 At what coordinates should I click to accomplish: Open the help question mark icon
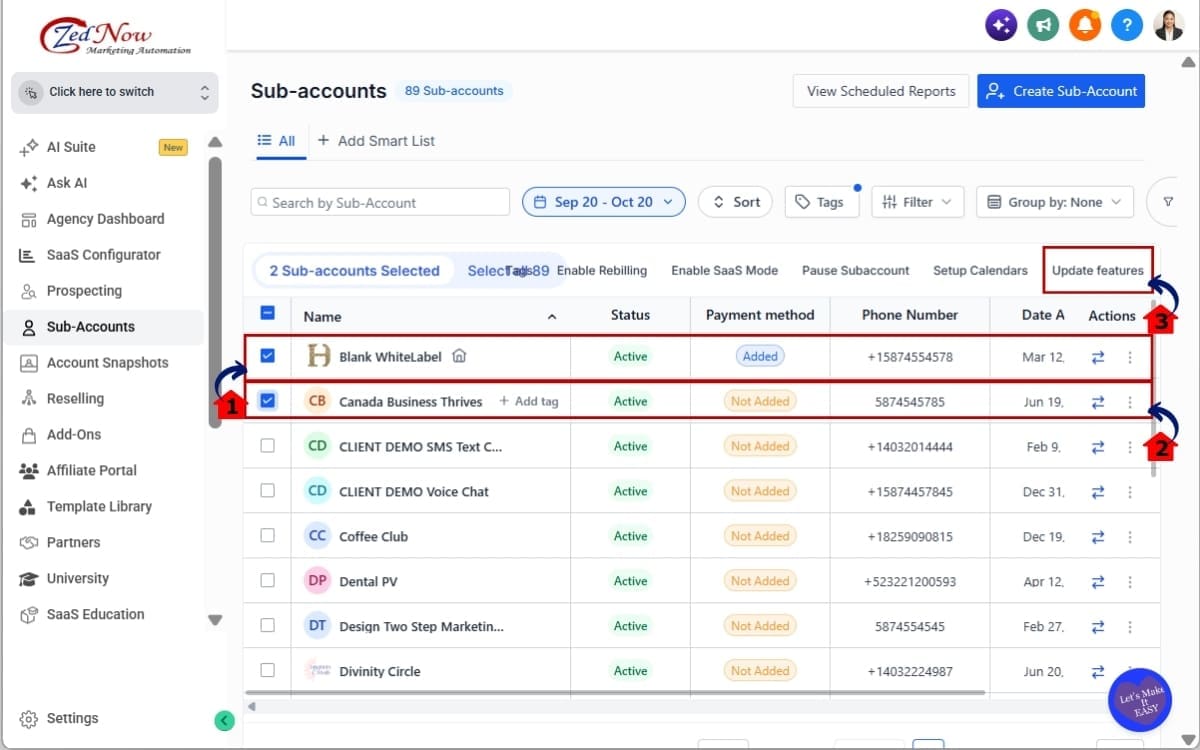tap(1127, 25)
